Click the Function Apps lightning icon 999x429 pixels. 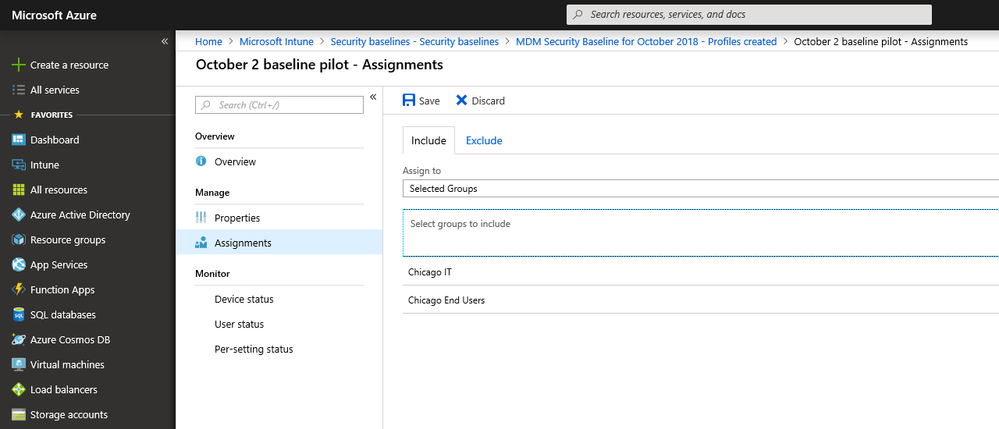(18, 289)
